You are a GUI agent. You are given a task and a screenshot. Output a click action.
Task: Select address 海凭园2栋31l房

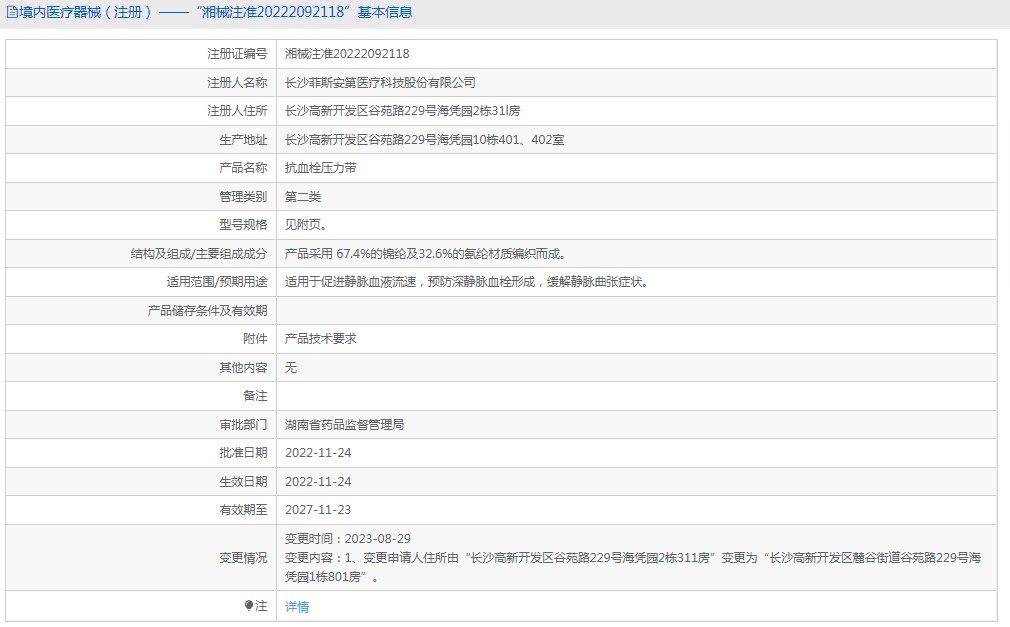(479, 111)
